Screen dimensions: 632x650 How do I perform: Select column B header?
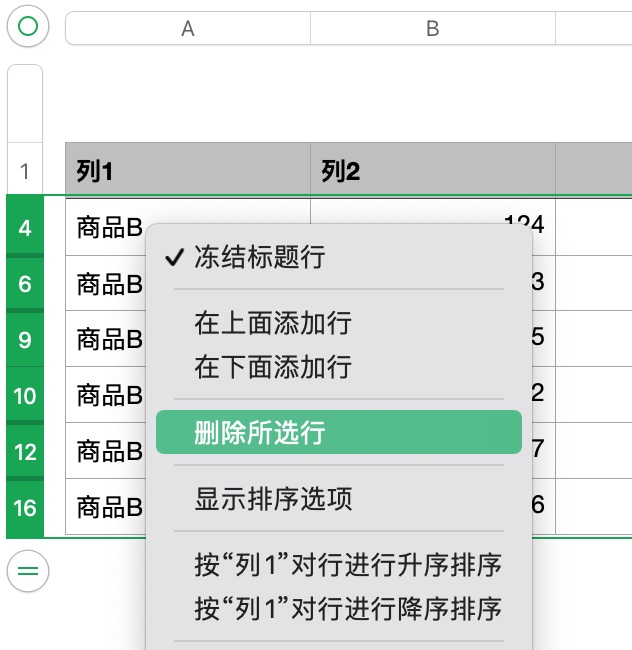432,29
